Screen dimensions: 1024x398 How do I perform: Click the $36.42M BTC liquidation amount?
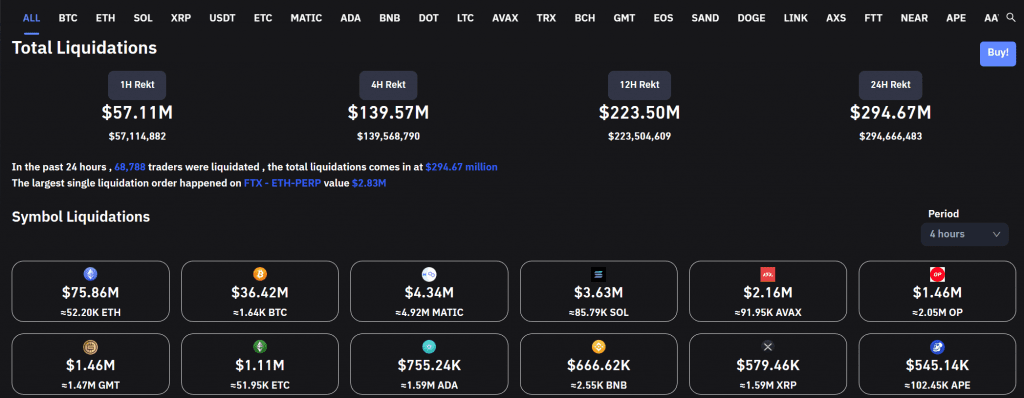coord(259,293)
